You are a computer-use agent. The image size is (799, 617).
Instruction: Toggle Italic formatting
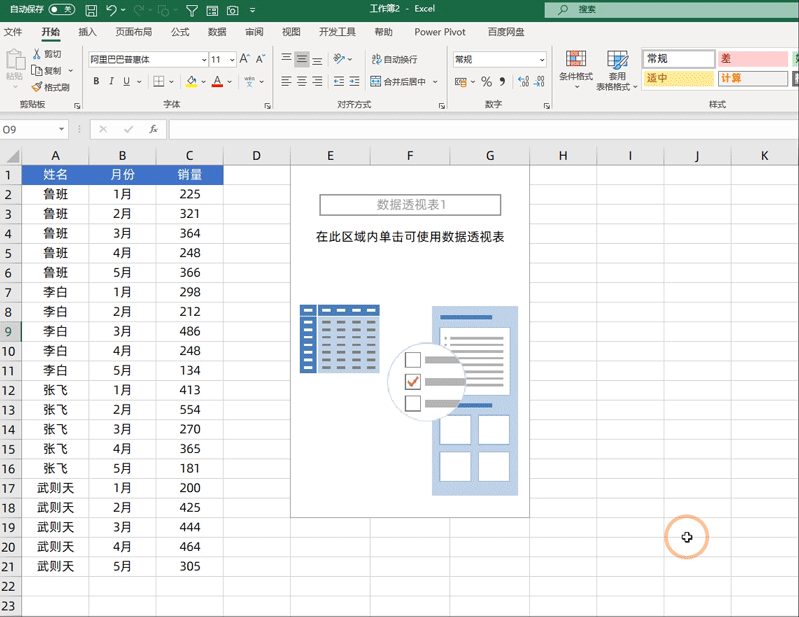113,81
